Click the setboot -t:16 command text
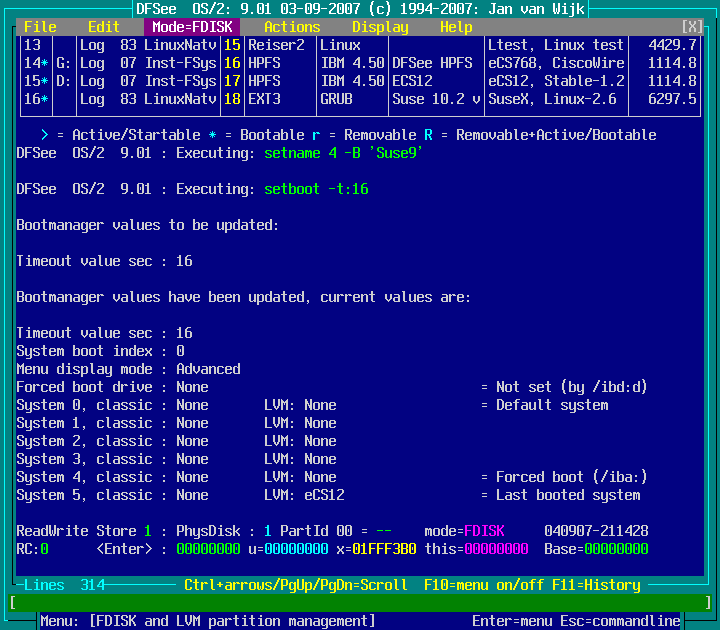 click(x=316, y=189)
